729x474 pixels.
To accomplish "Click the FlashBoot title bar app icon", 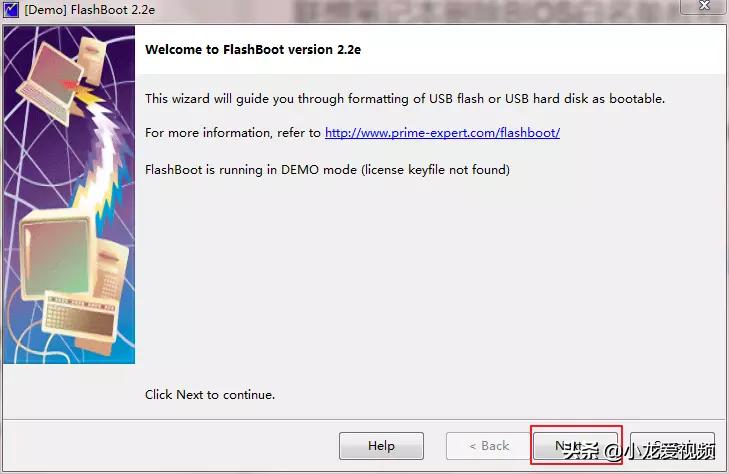I will pos(12,11).
